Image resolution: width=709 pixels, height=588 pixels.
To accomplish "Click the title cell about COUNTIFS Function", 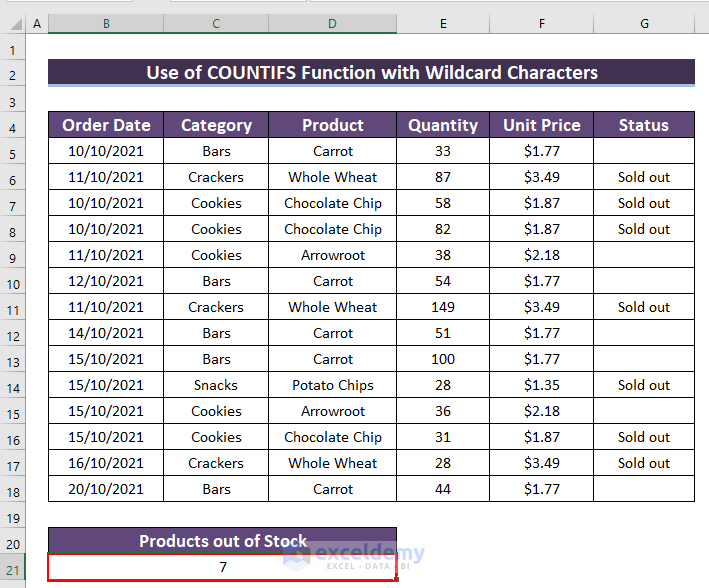I will [371, 72].
